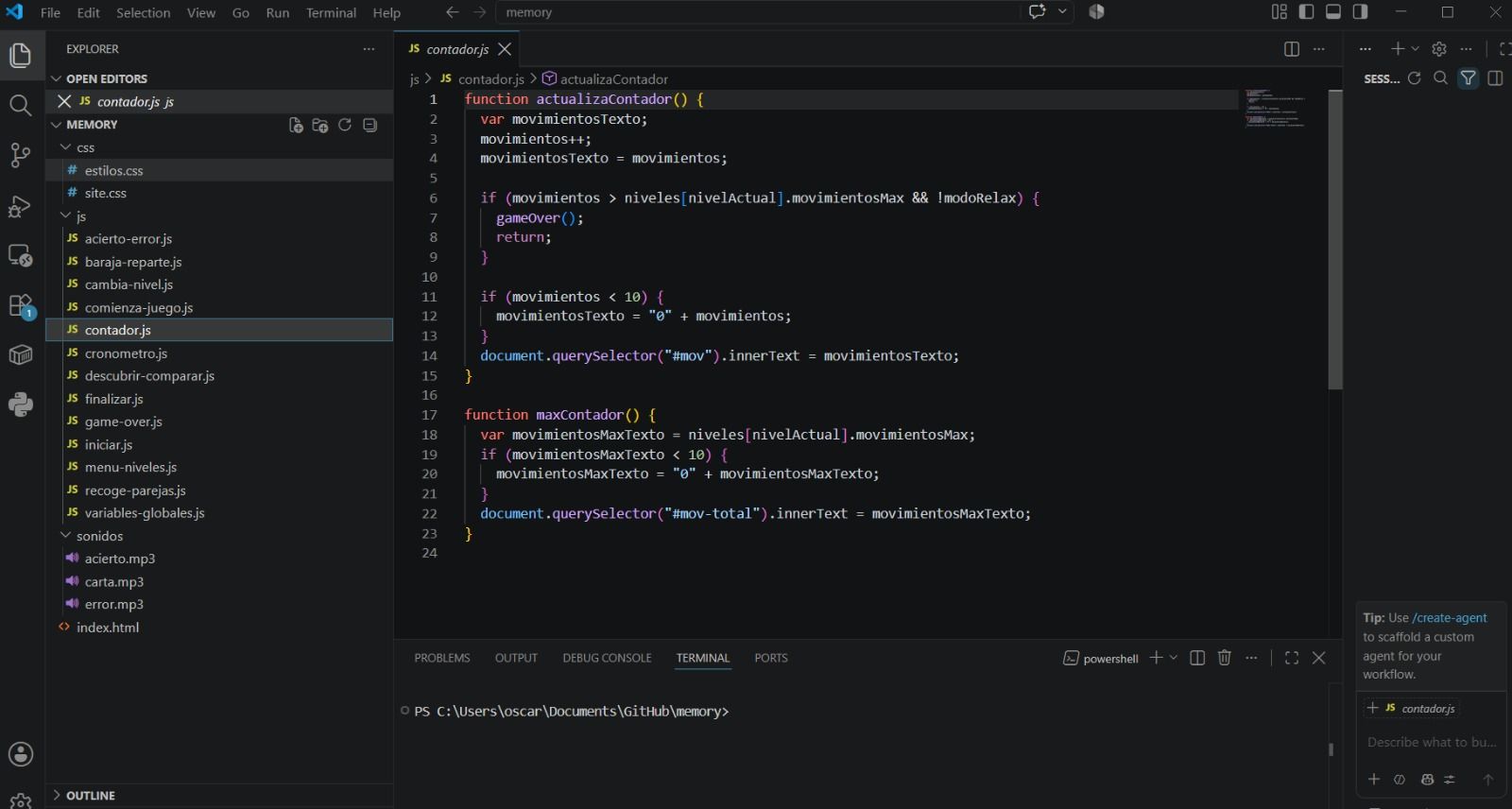The image size is (1512, 809).
Task: Kill the terminal with trash icon
Action: point(1225,658)
